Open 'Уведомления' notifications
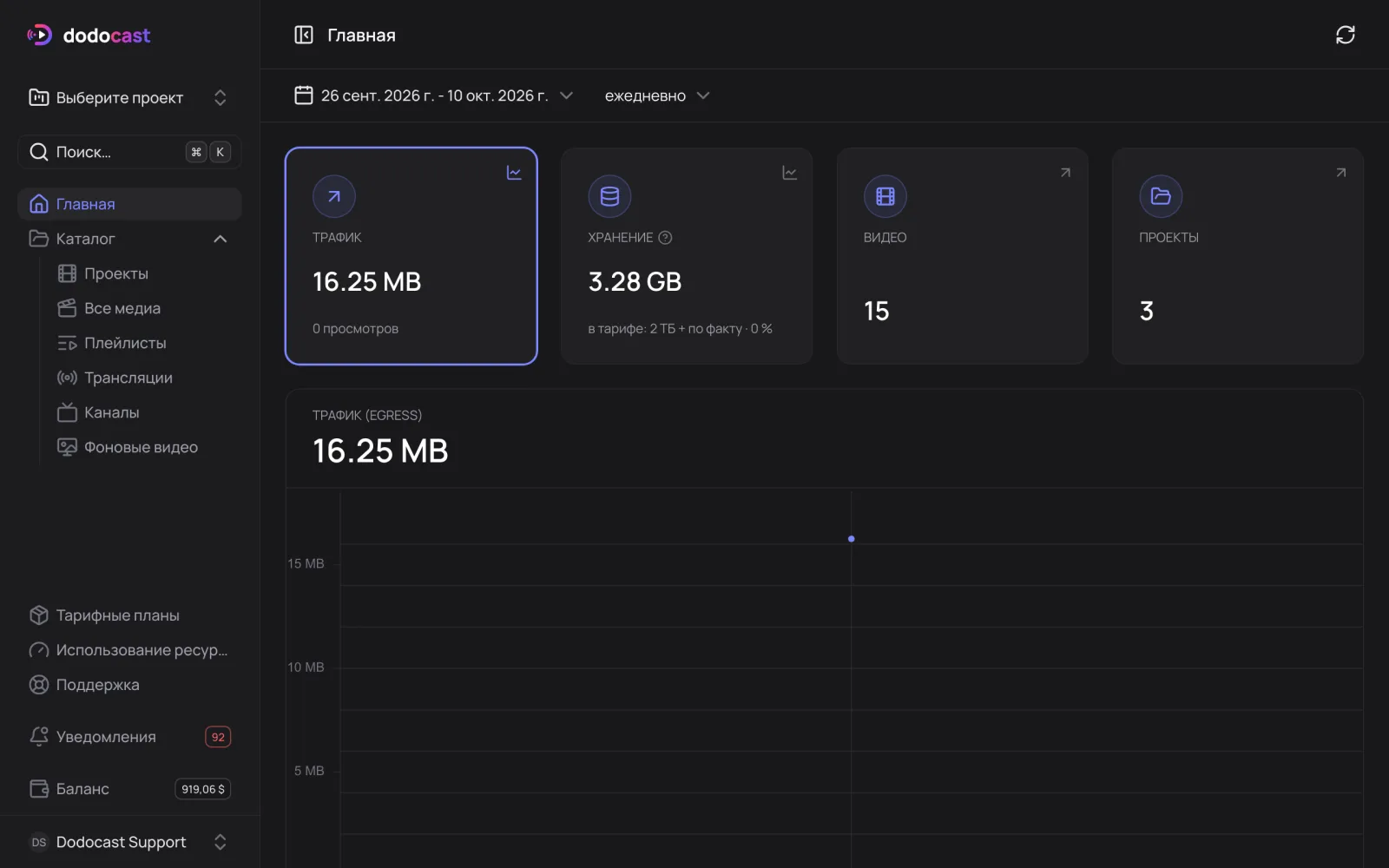This screenshot has width=1389, height=868. (x=129, y=737)
